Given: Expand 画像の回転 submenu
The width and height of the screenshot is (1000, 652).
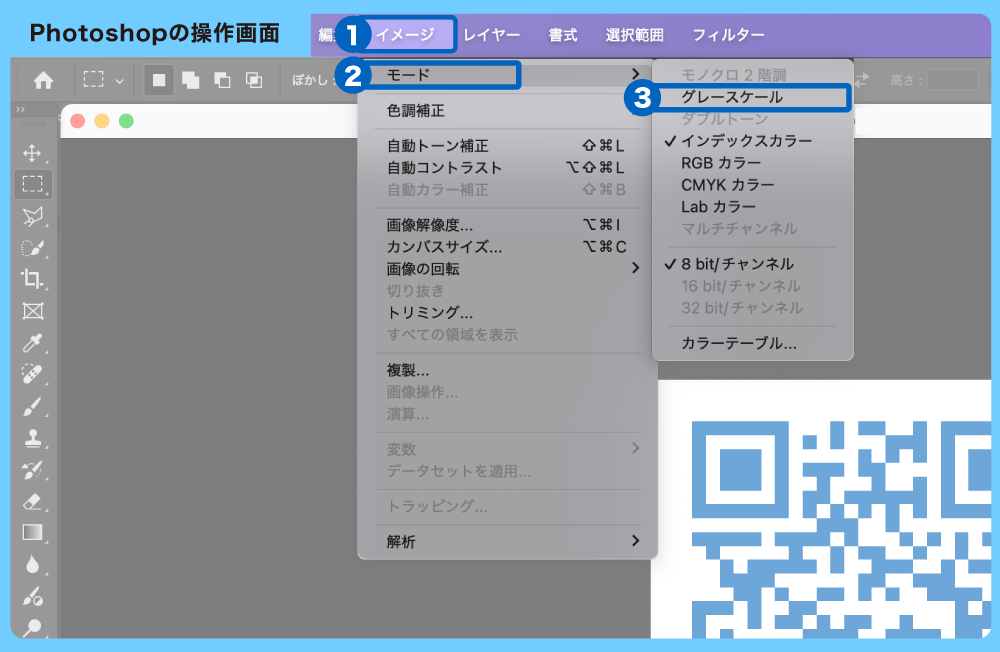Looking at the screenshot, I should (507, 269).
